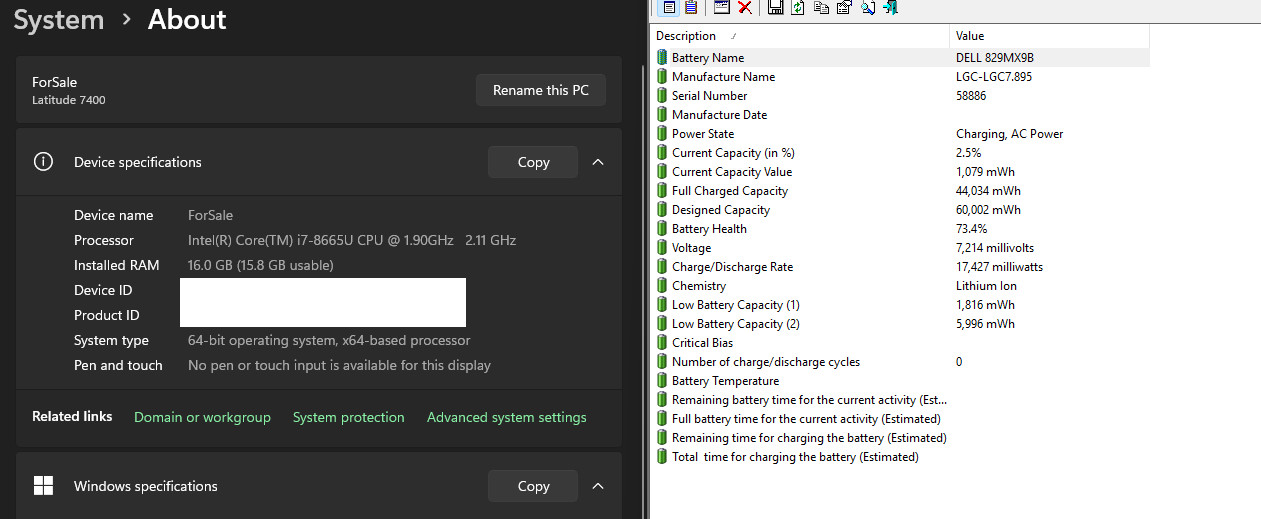Sort by the Description column header
This screenshot has width=1261, height=519.
799,36
